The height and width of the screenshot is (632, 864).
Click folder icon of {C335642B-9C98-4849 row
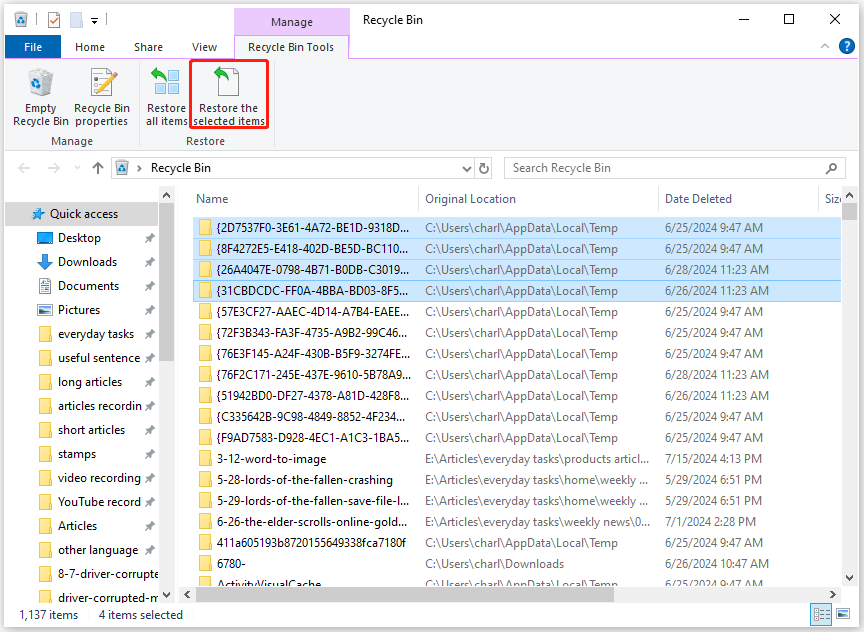(205, 417)
